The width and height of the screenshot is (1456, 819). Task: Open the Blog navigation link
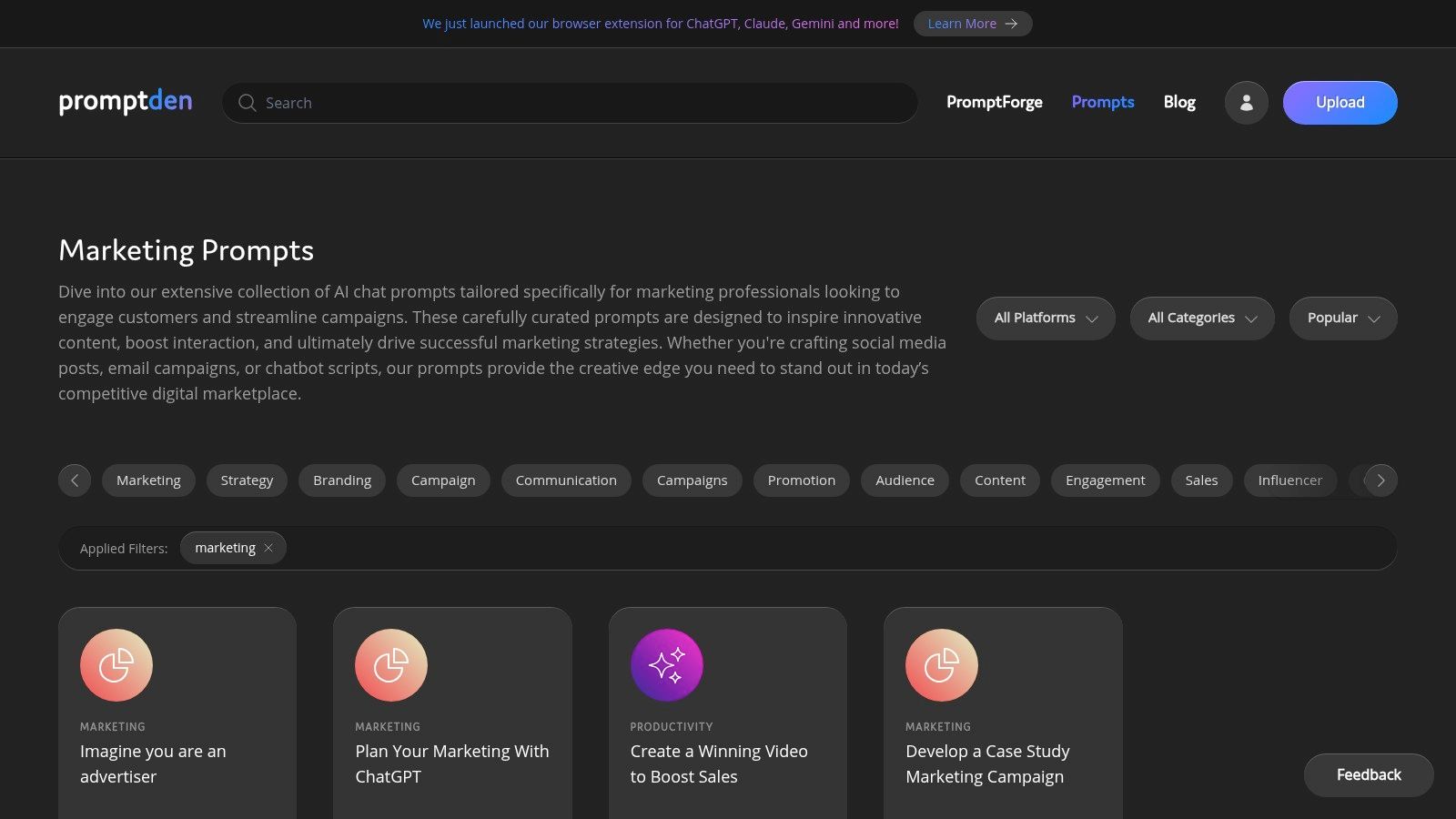pos(1178,102)
